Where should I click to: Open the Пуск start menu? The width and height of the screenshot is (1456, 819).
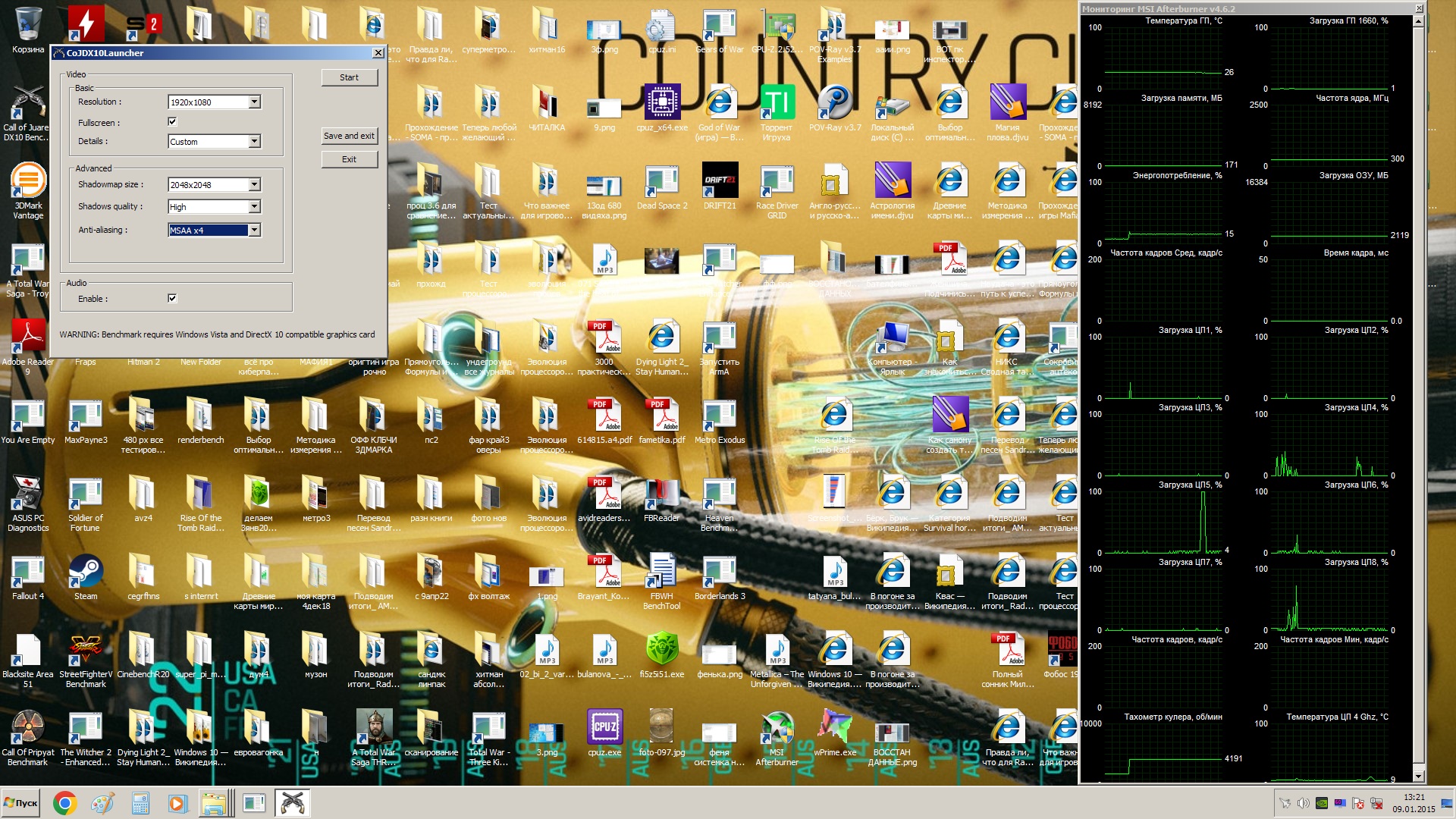(x=21, y=803)
